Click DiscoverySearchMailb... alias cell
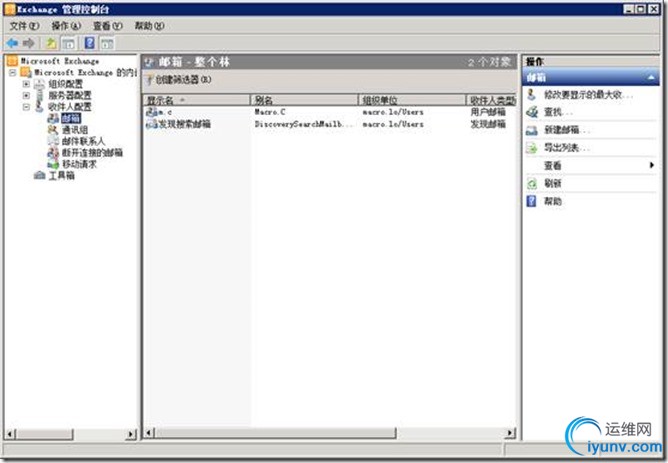The width and height of the screenshot is (668, 463). tap(303, 124)
